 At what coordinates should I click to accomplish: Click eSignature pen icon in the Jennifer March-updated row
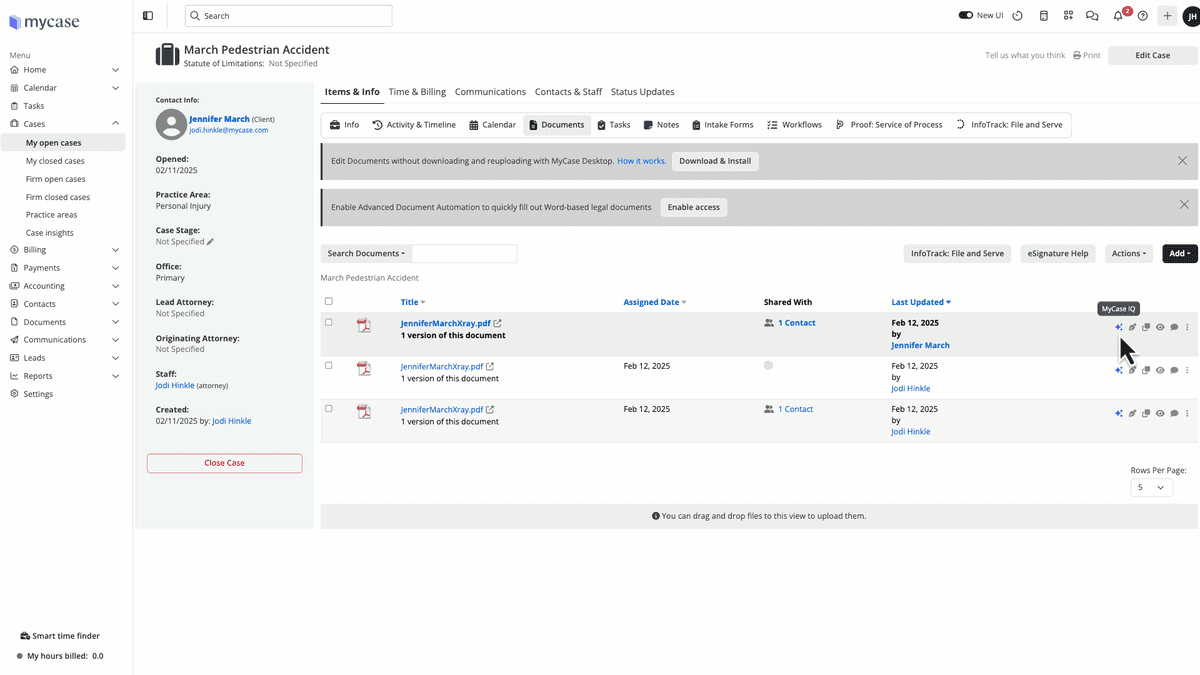(x=1133, y=327)
